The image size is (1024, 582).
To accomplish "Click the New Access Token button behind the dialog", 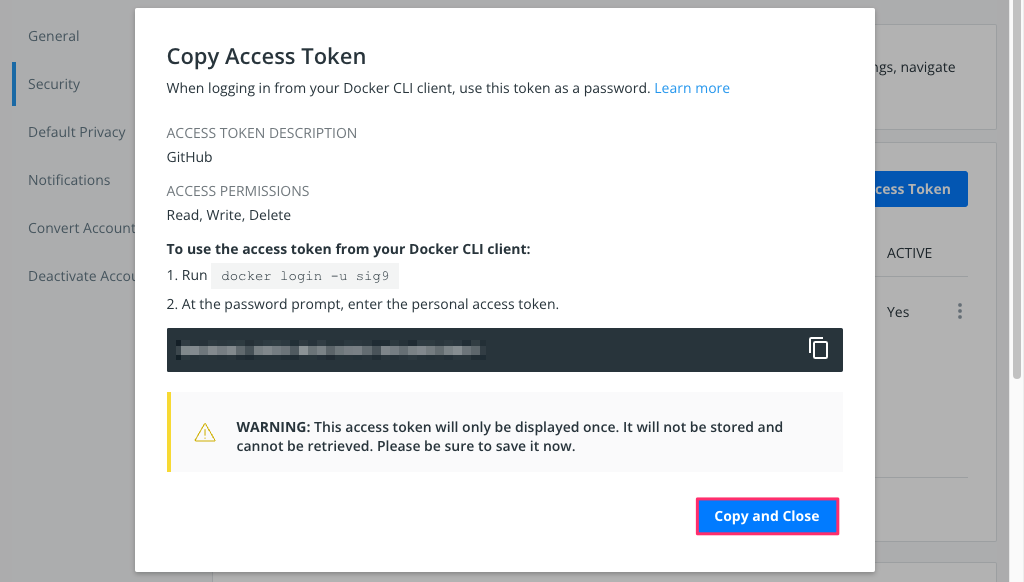I will 921,189.
